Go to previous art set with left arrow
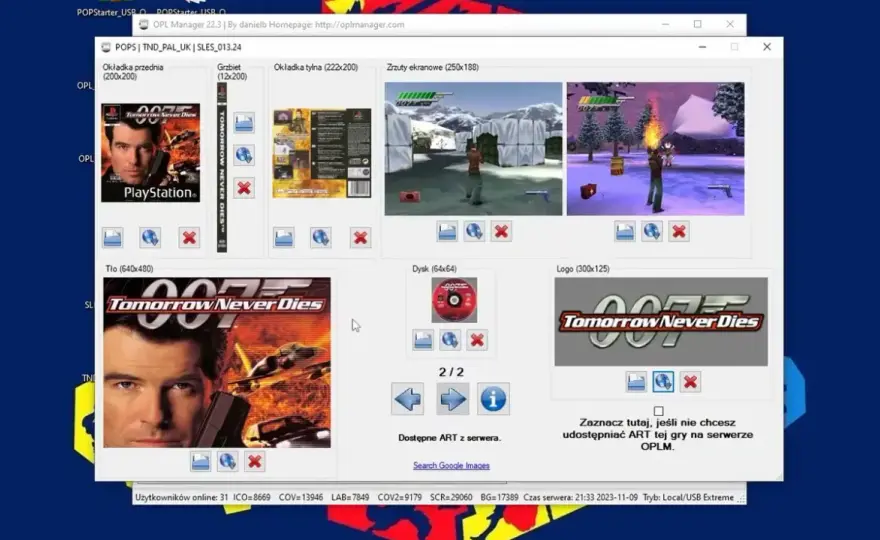 point(407,399)
